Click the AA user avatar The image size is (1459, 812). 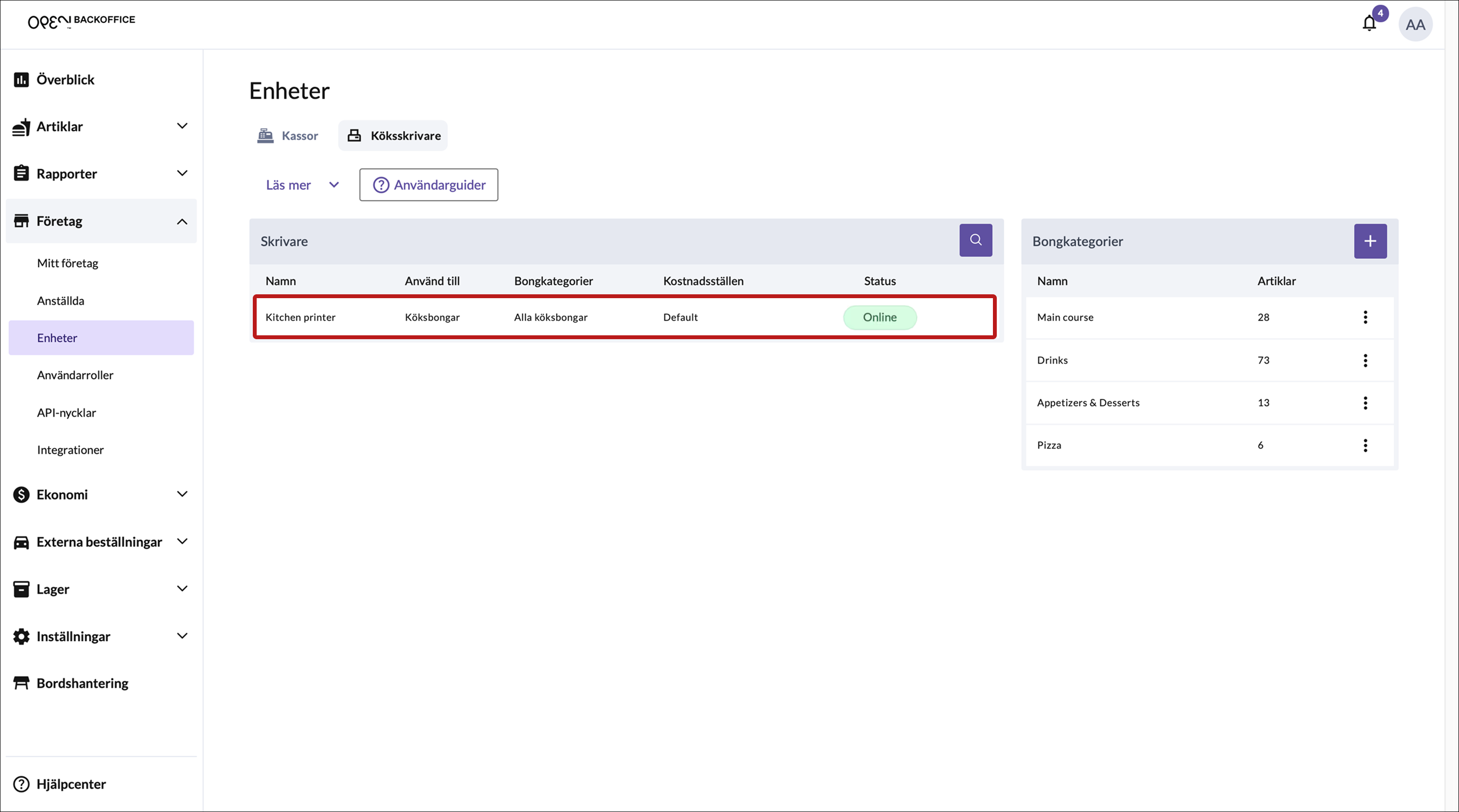(1415, 24)
